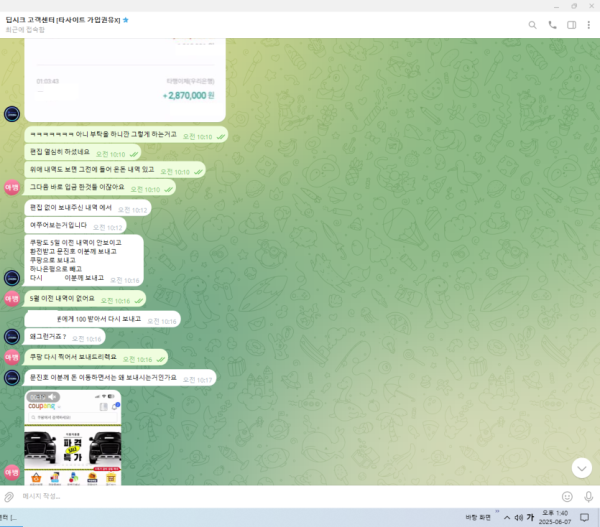The width and height of the screenshot is (600, 527).
Task: Click timestamp '오전 10:17' on last text message
Action: pyautogui.click(x=197, y=380)
